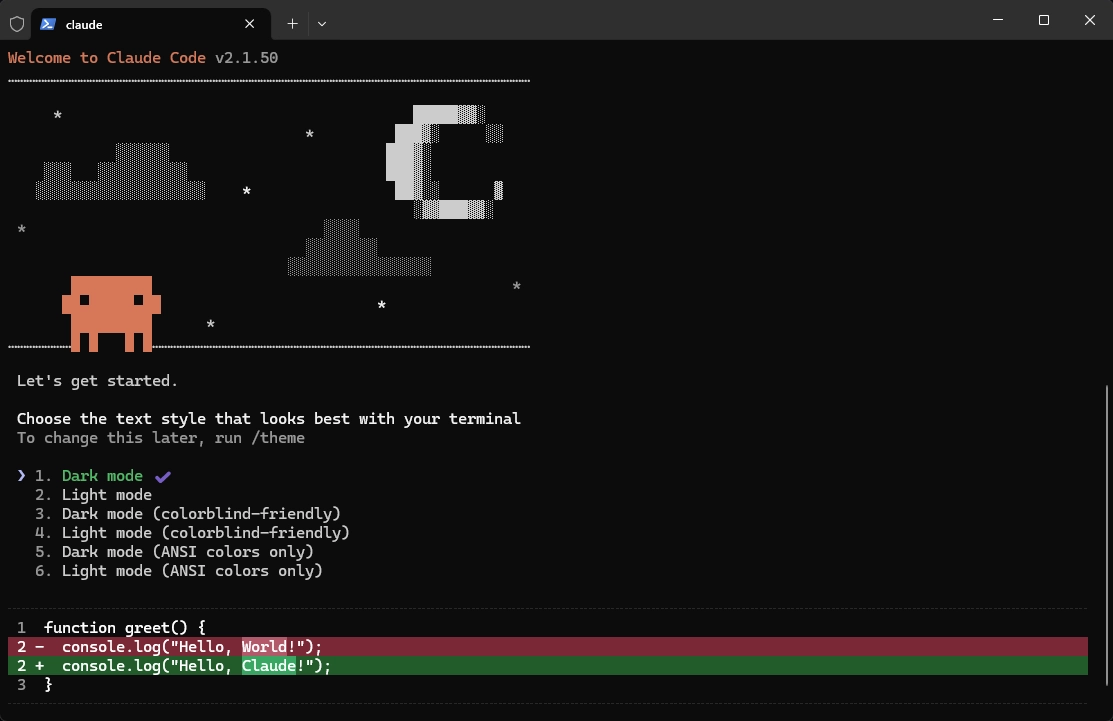
Task: Choose Dark mode (colorblind-friendly) theme
Action: (200, 514)
